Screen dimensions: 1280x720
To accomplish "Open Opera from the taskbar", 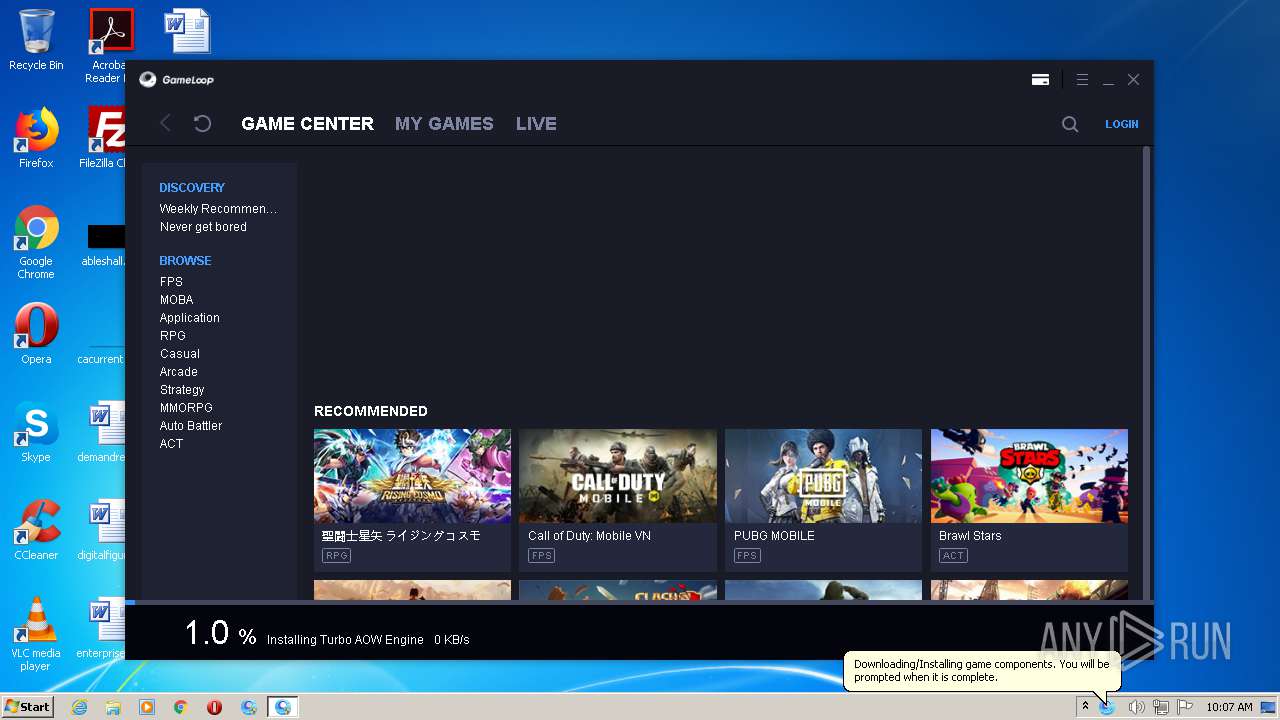I will coord(214,707).
